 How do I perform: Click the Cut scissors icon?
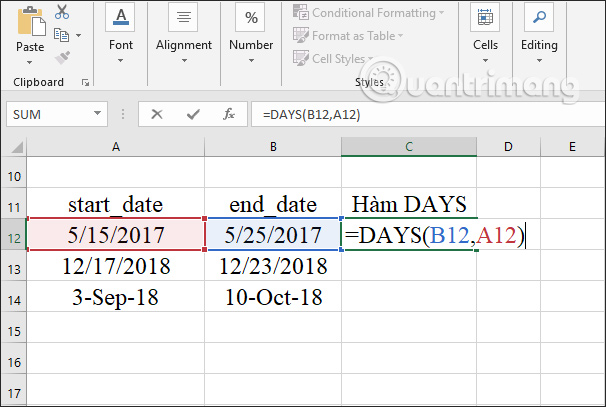(x=62, y=12)
